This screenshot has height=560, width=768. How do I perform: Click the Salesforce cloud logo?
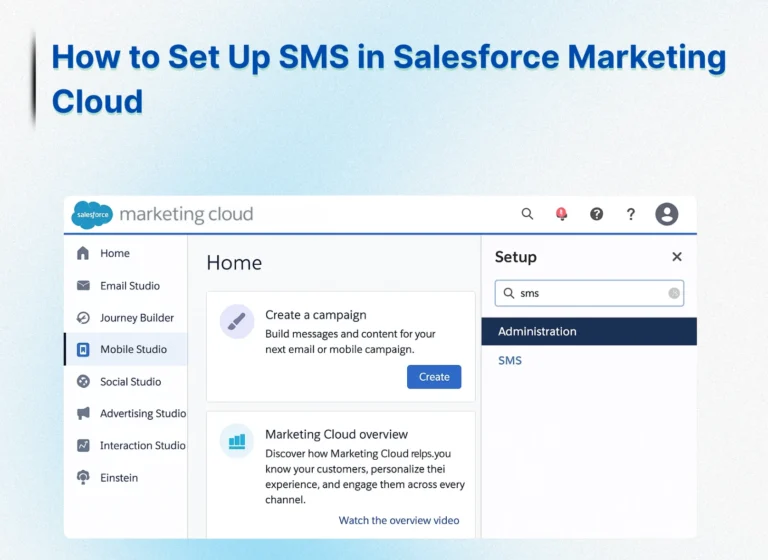click(92, 215)
